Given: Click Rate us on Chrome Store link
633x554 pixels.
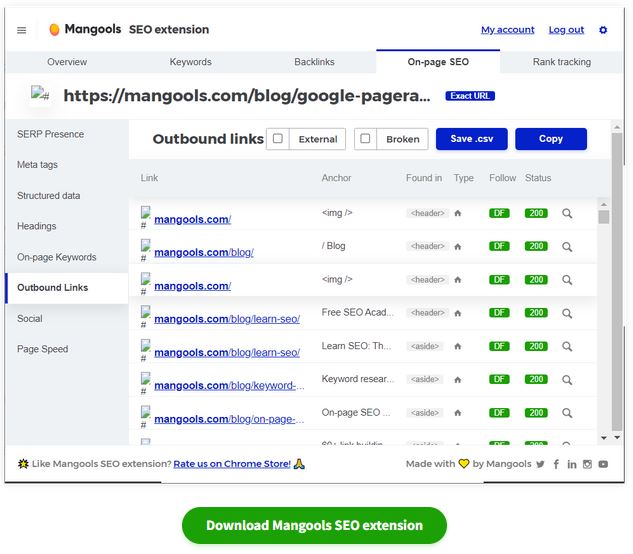Looking at the screenshot, I should click(232, 464).
